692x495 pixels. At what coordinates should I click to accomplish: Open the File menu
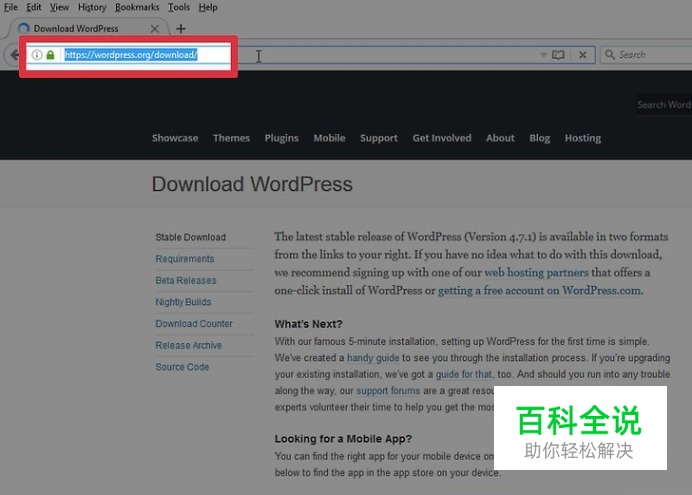point(11,8)
